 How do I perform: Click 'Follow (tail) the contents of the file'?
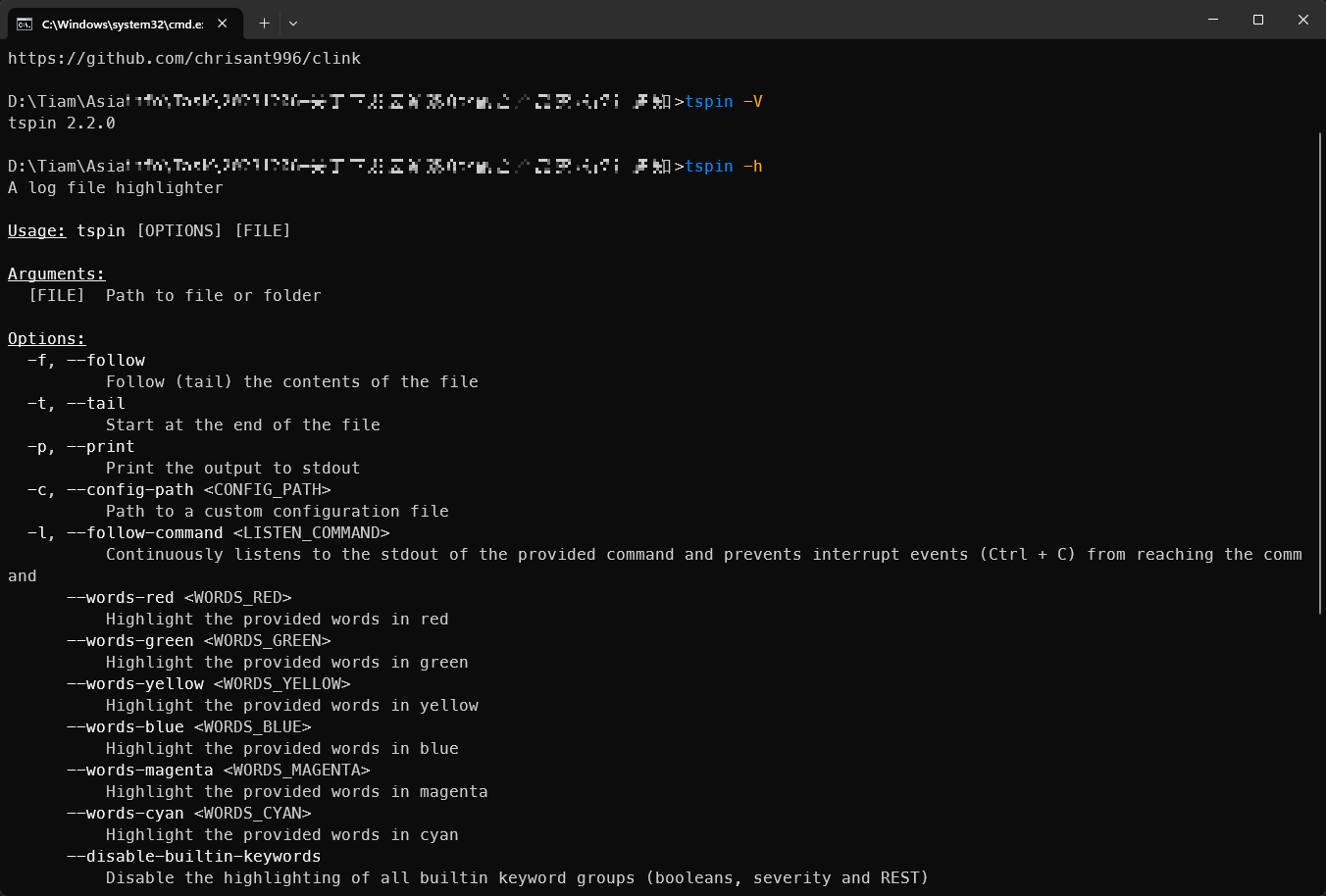point(292,381)
